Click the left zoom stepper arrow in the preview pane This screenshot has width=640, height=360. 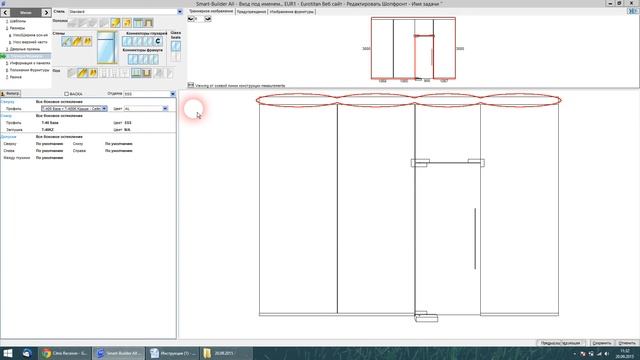191,19
